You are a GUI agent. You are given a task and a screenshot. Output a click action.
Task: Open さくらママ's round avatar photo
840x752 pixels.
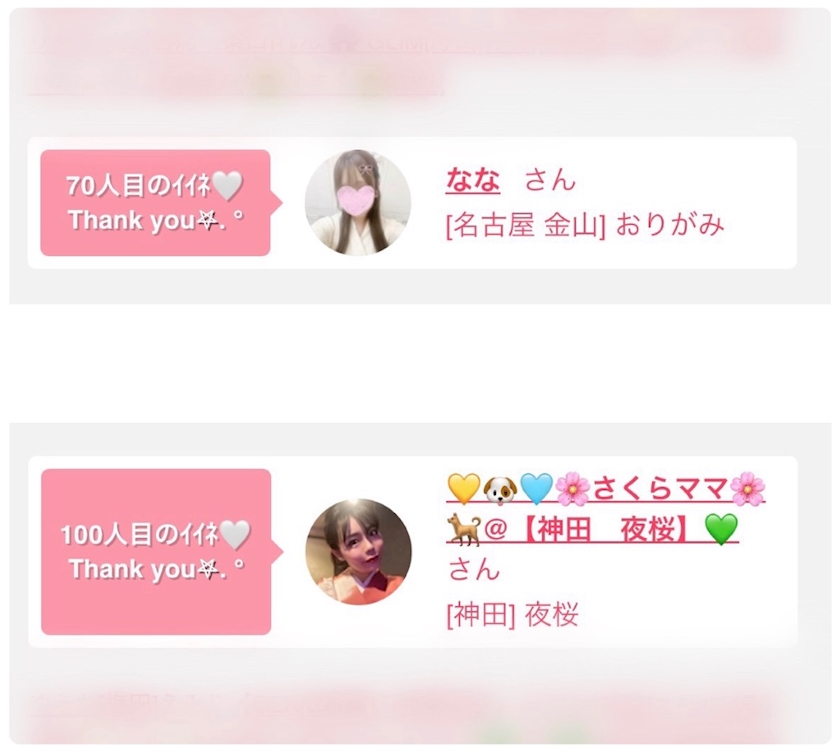tap(358, 552)
